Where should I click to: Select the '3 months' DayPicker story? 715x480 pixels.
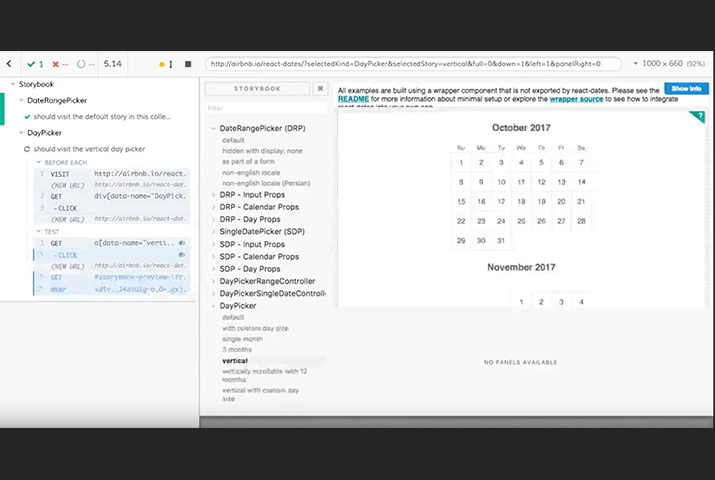pyautogui.click(x=236, y=348)
